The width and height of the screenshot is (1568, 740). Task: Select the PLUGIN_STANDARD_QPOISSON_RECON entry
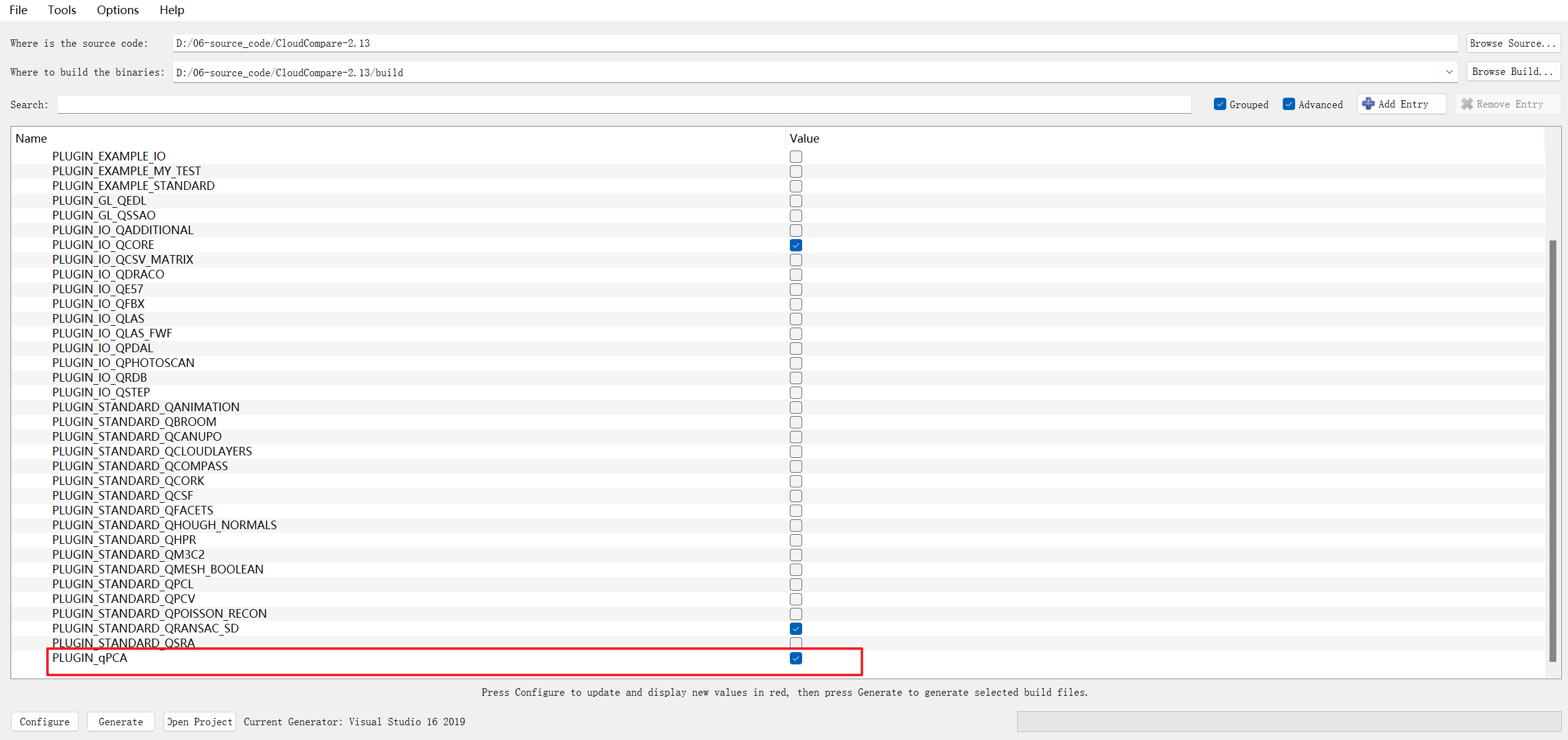[159, 613]
